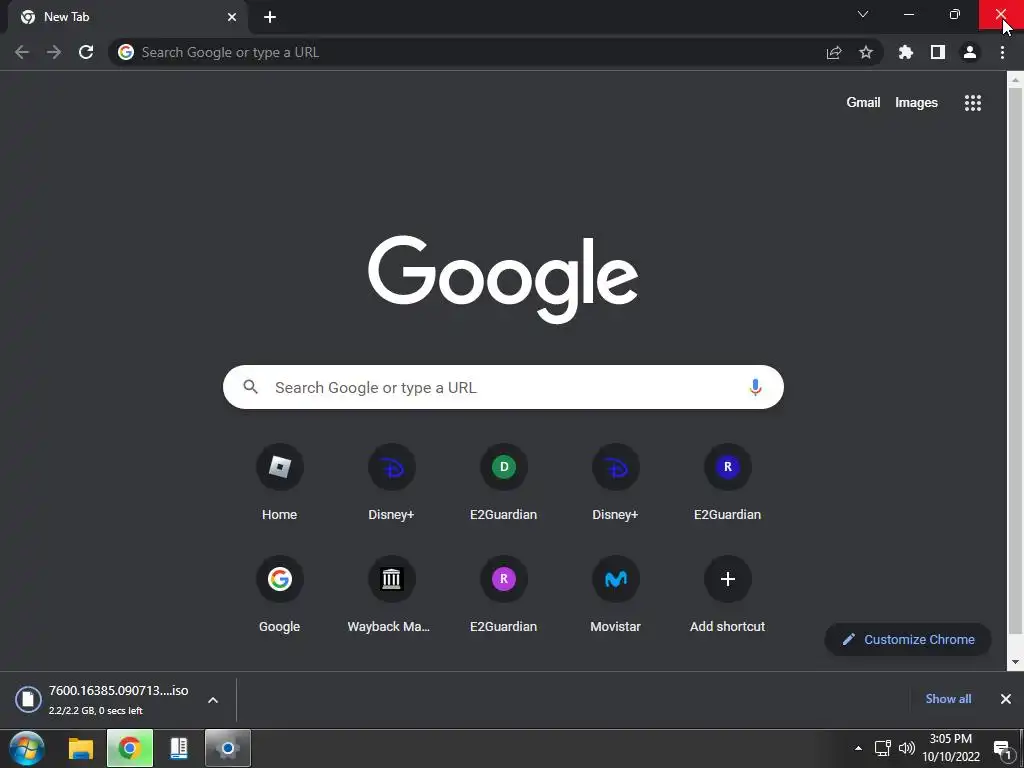Click the magnifier icon in search box

251,387
